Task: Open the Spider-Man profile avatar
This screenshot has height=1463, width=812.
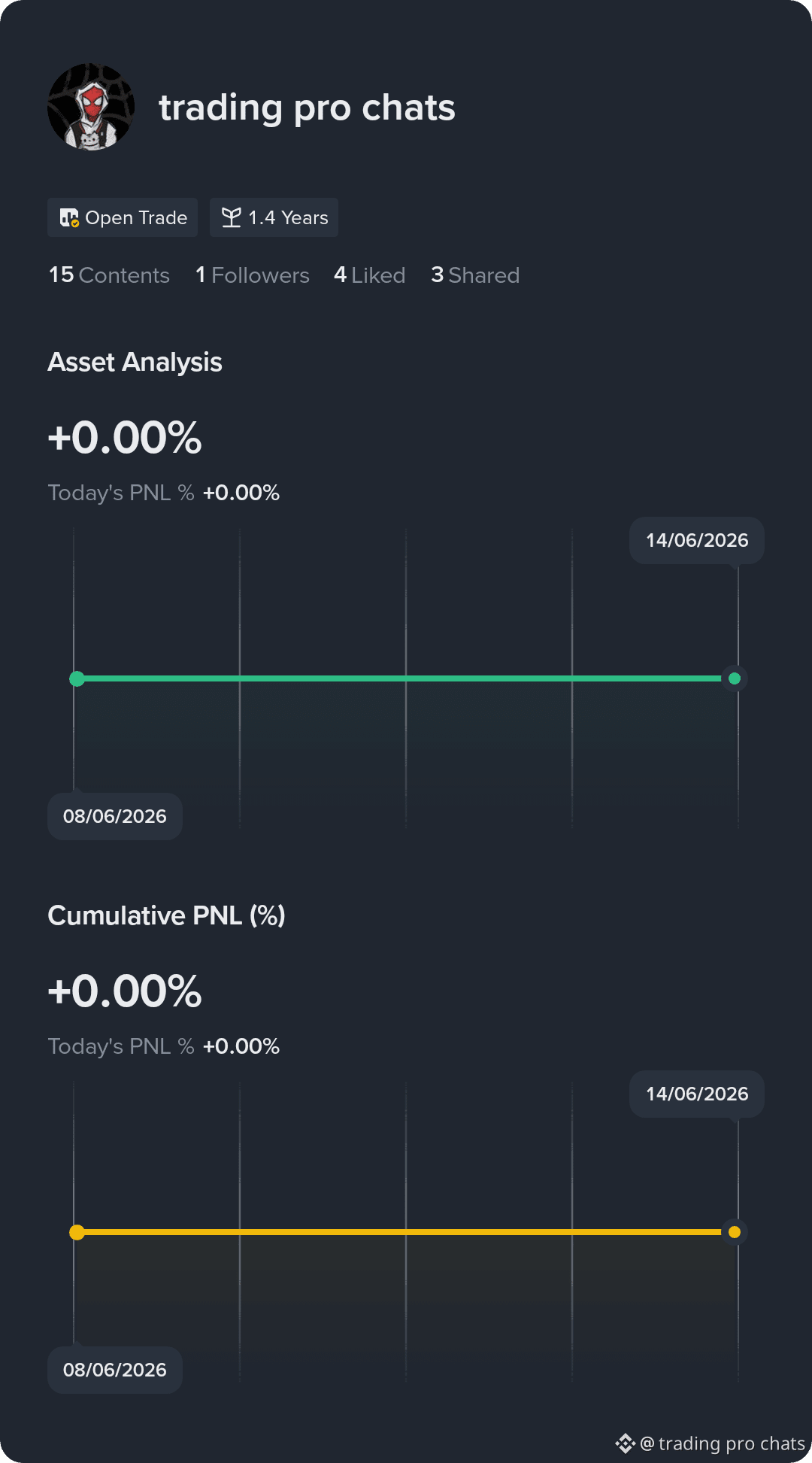Action: [91, 107]
